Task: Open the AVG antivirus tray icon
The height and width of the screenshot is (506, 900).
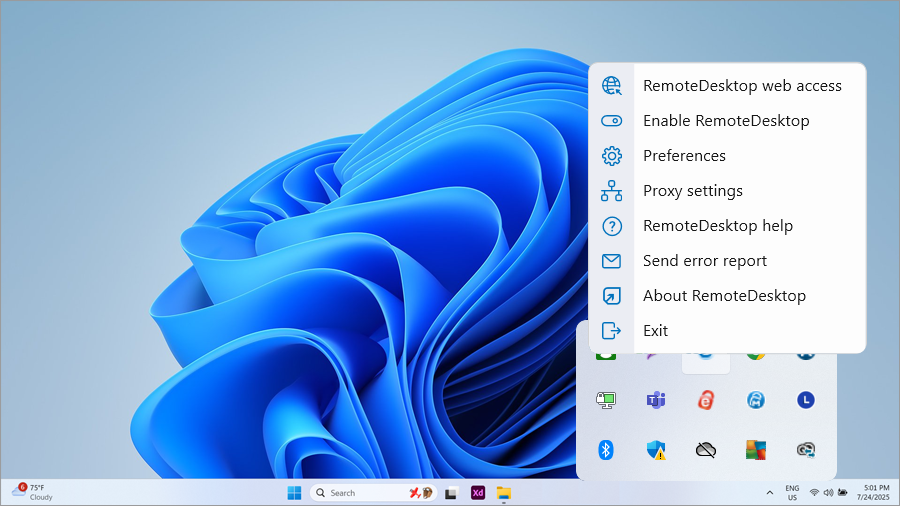Action: (756, 450)
